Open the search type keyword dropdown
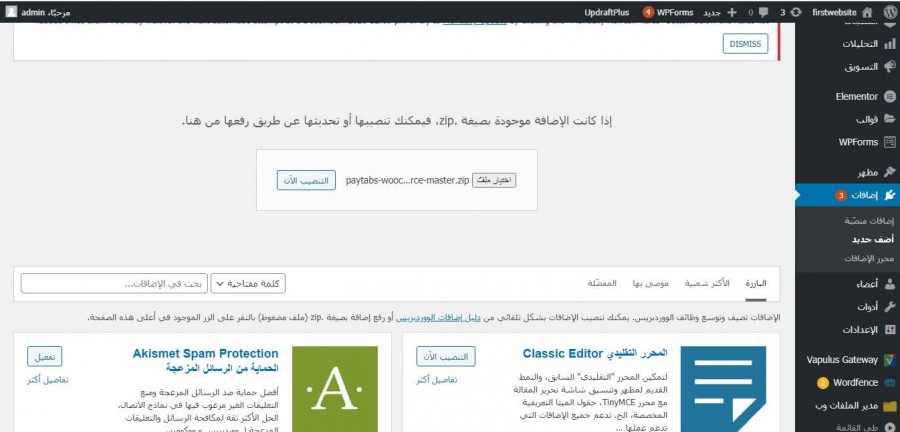The height and width of the screenshot is (432, 900). [247, 283]
